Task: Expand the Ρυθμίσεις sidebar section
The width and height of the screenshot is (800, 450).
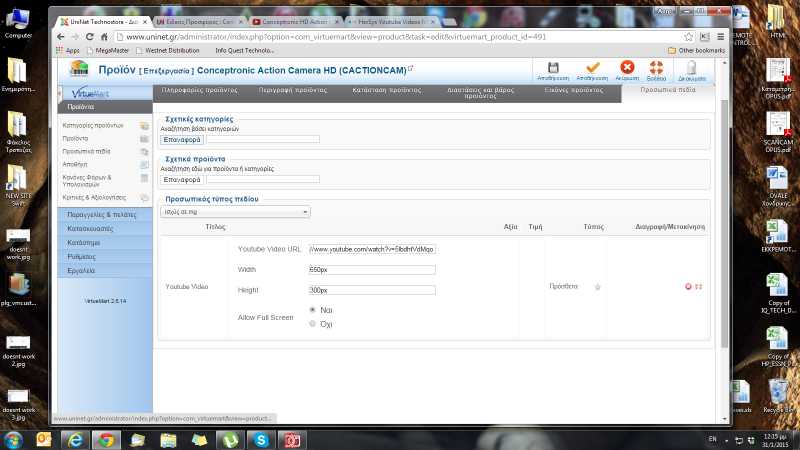Action: click(105, 257)
